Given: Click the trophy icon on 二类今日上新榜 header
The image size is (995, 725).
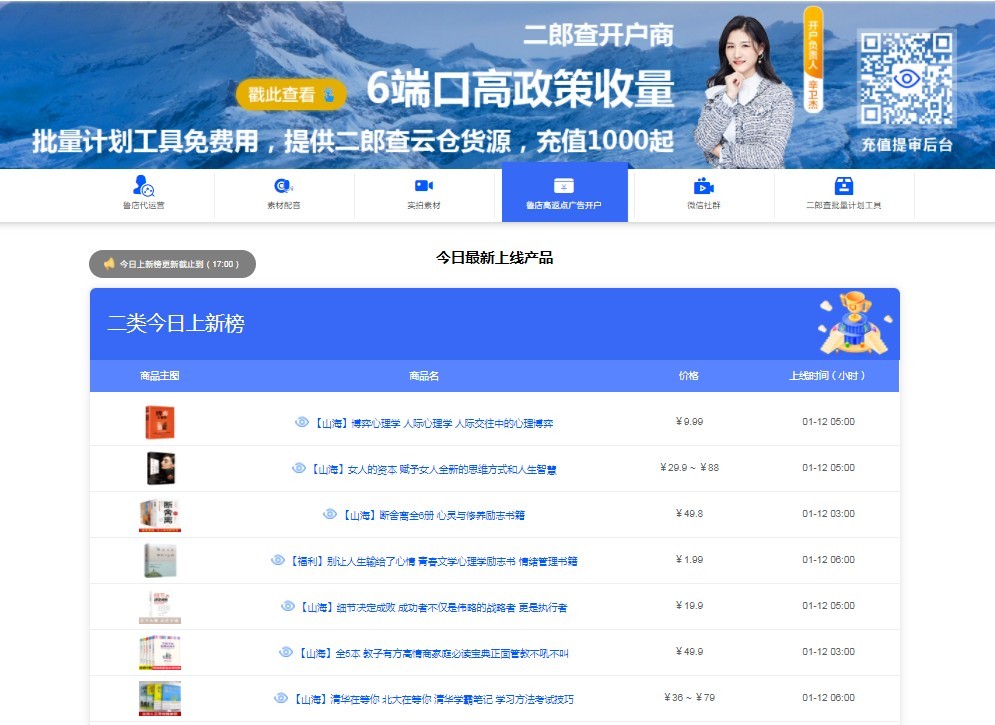Looking at the screenshot, I should point(855,323).
